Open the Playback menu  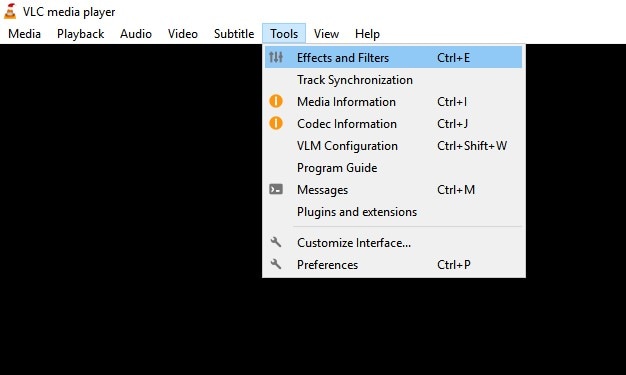point(80,34)
